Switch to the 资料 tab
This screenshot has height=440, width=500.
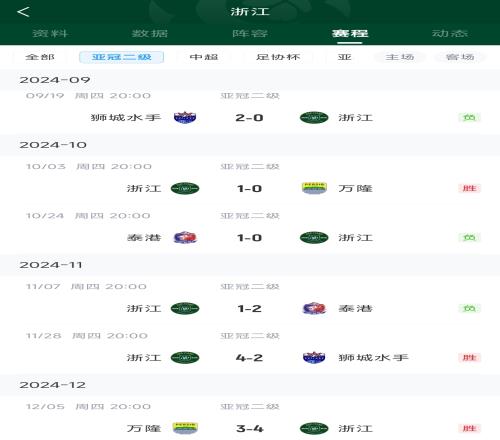50,33
